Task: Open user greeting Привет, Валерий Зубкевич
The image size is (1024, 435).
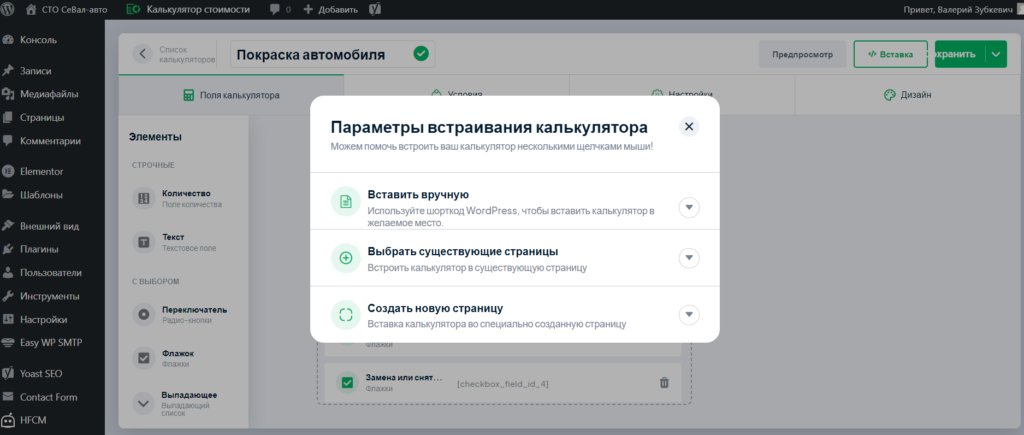Action: coord(959,10)
